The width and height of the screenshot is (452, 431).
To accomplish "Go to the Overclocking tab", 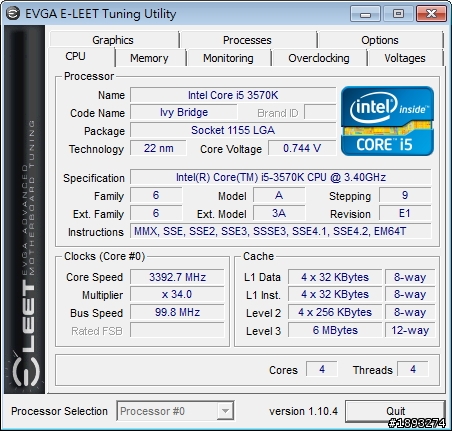I will [319, 58].
